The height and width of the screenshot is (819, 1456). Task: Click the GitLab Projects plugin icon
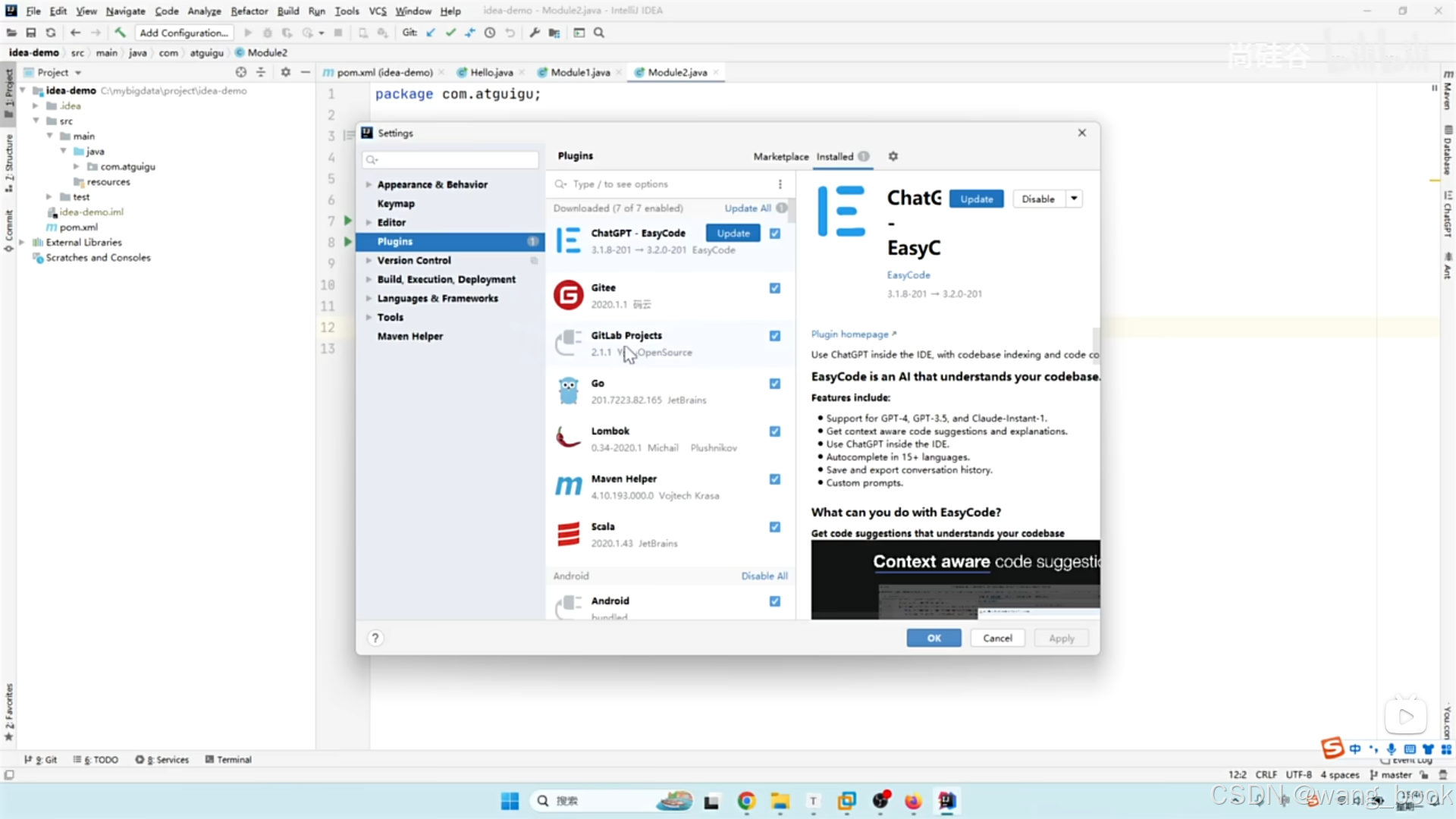pos(568,342)
